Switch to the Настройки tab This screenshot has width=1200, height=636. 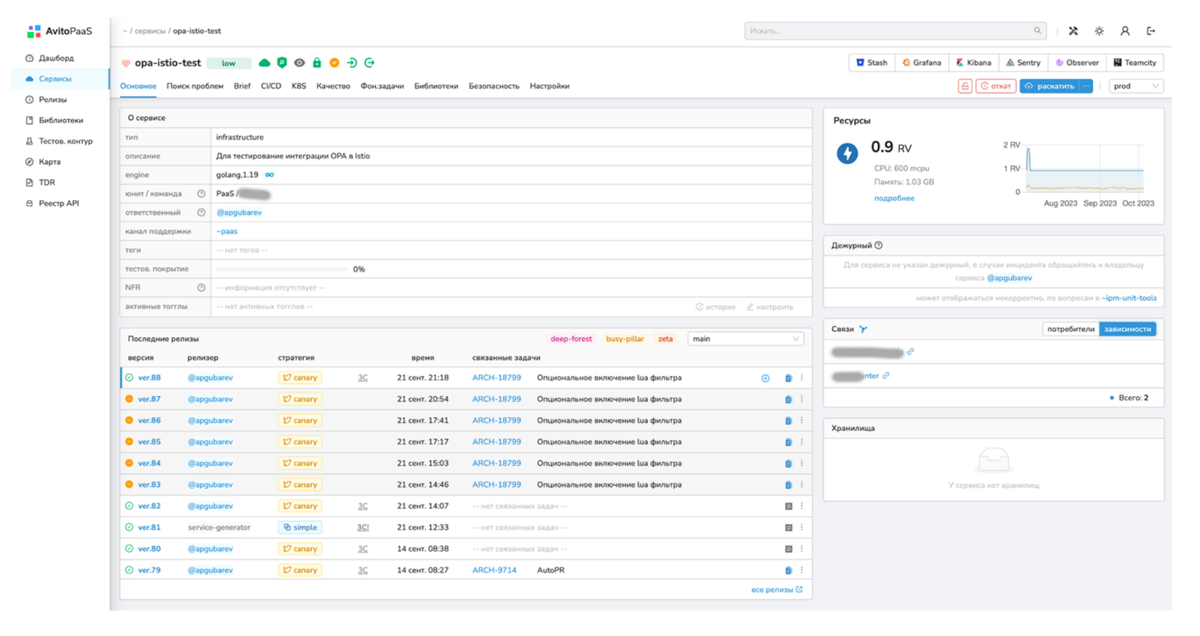point(549,86)
